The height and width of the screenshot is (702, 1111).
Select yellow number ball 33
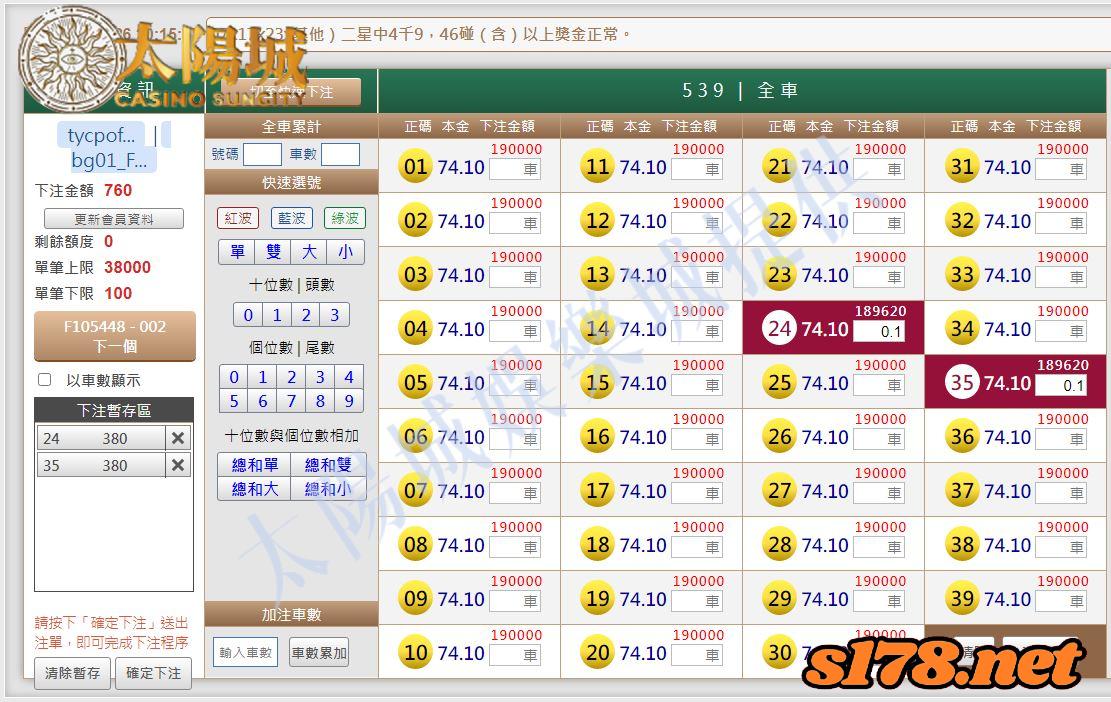pyautogui.click(x=962, y=274)
